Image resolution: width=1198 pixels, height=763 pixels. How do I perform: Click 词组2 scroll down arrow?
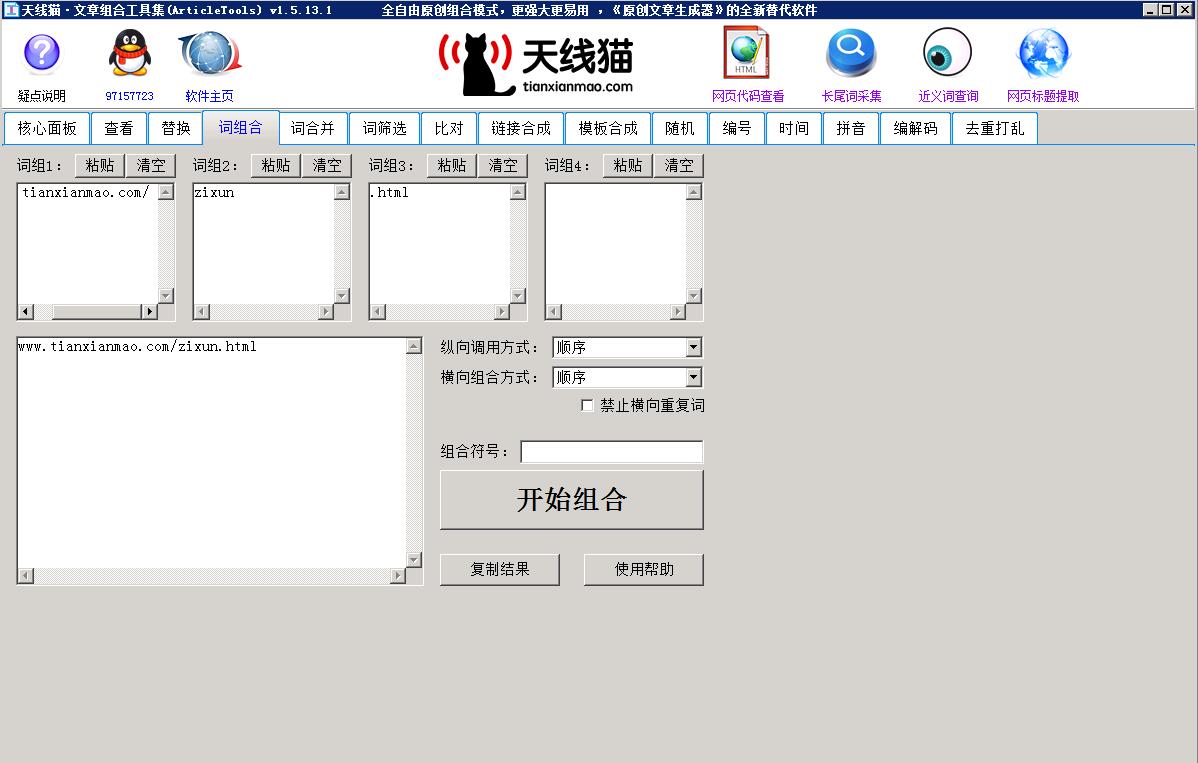(x=342, y=296)
